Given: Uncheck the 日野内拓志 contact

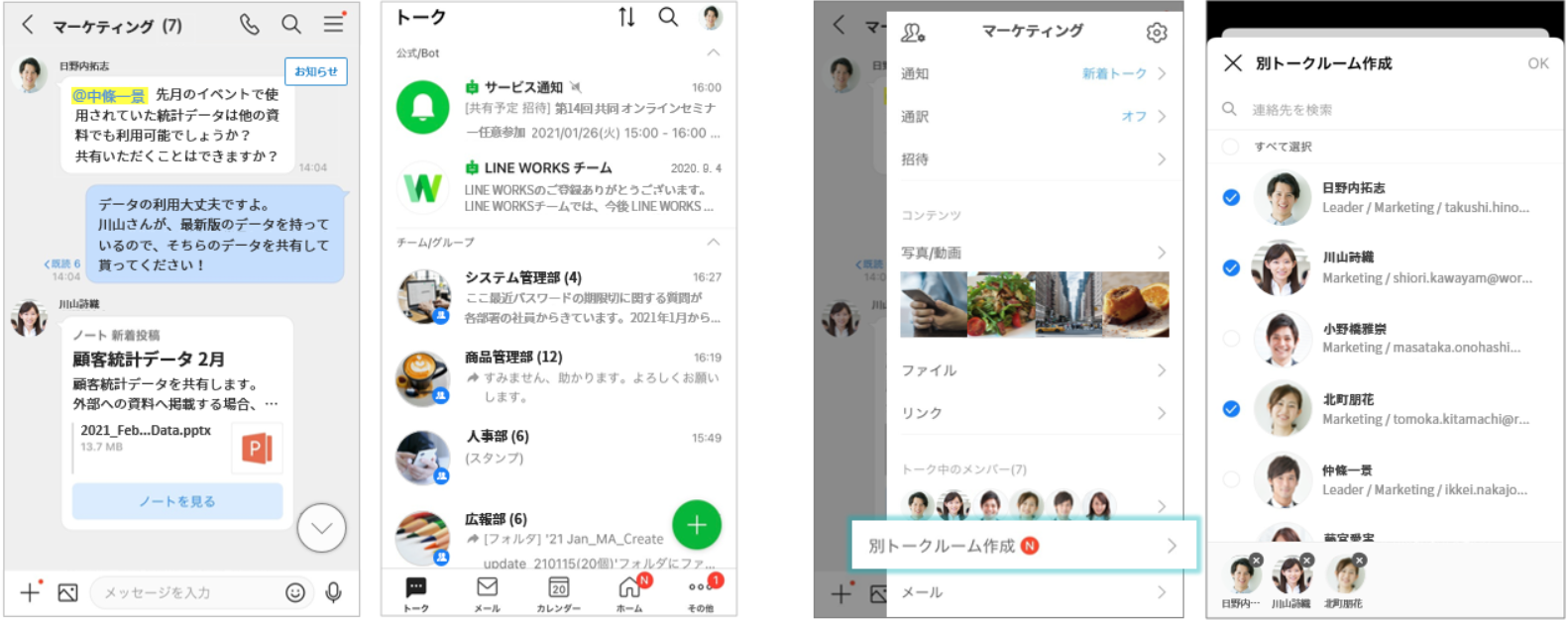Looking at the screenshot, I should pos(1231,198).
